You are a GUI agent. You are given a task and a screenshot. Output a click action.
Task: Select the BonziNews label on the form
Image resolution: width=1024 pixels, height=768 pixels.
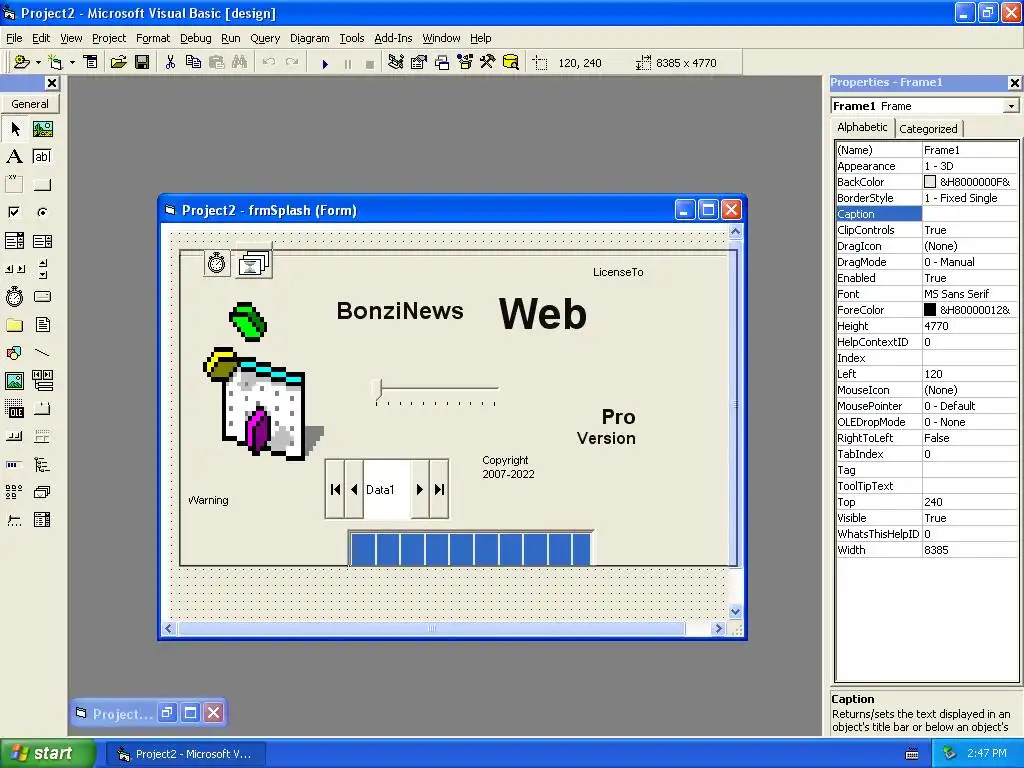tap(400, 312)
